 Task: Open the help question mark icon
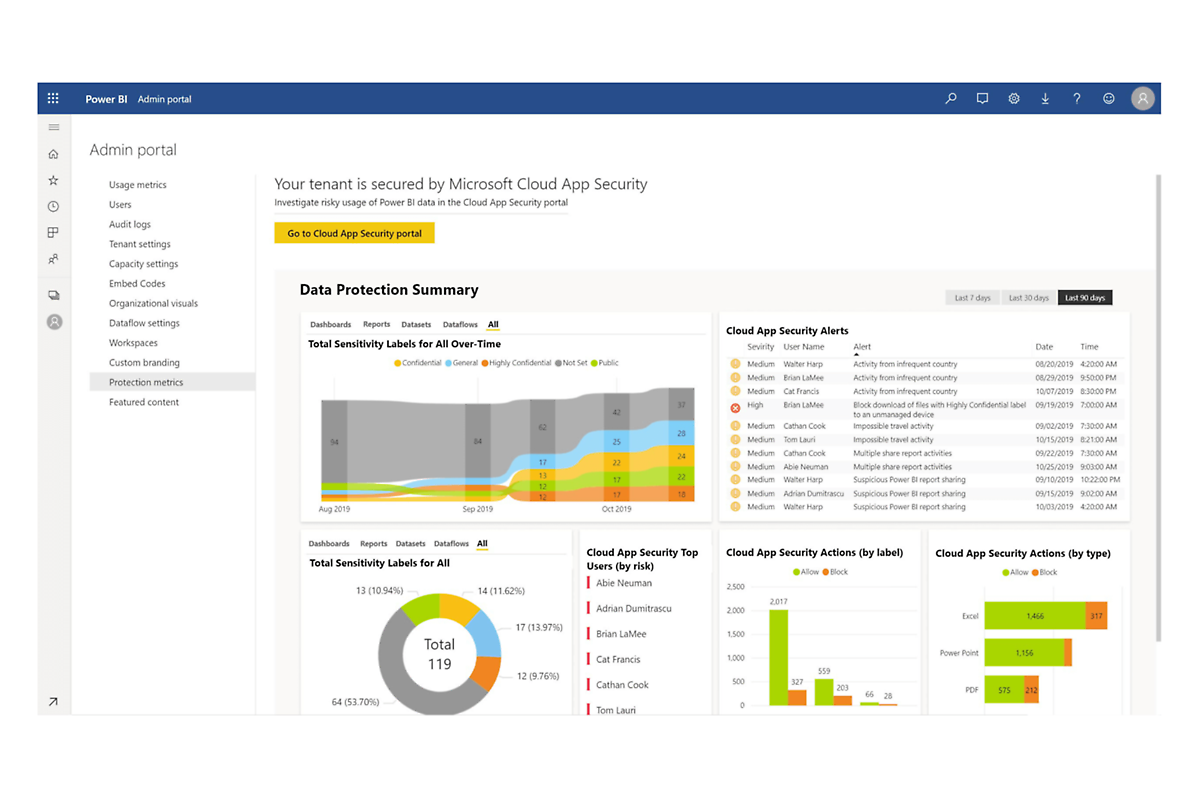[x=1077, y=99]
